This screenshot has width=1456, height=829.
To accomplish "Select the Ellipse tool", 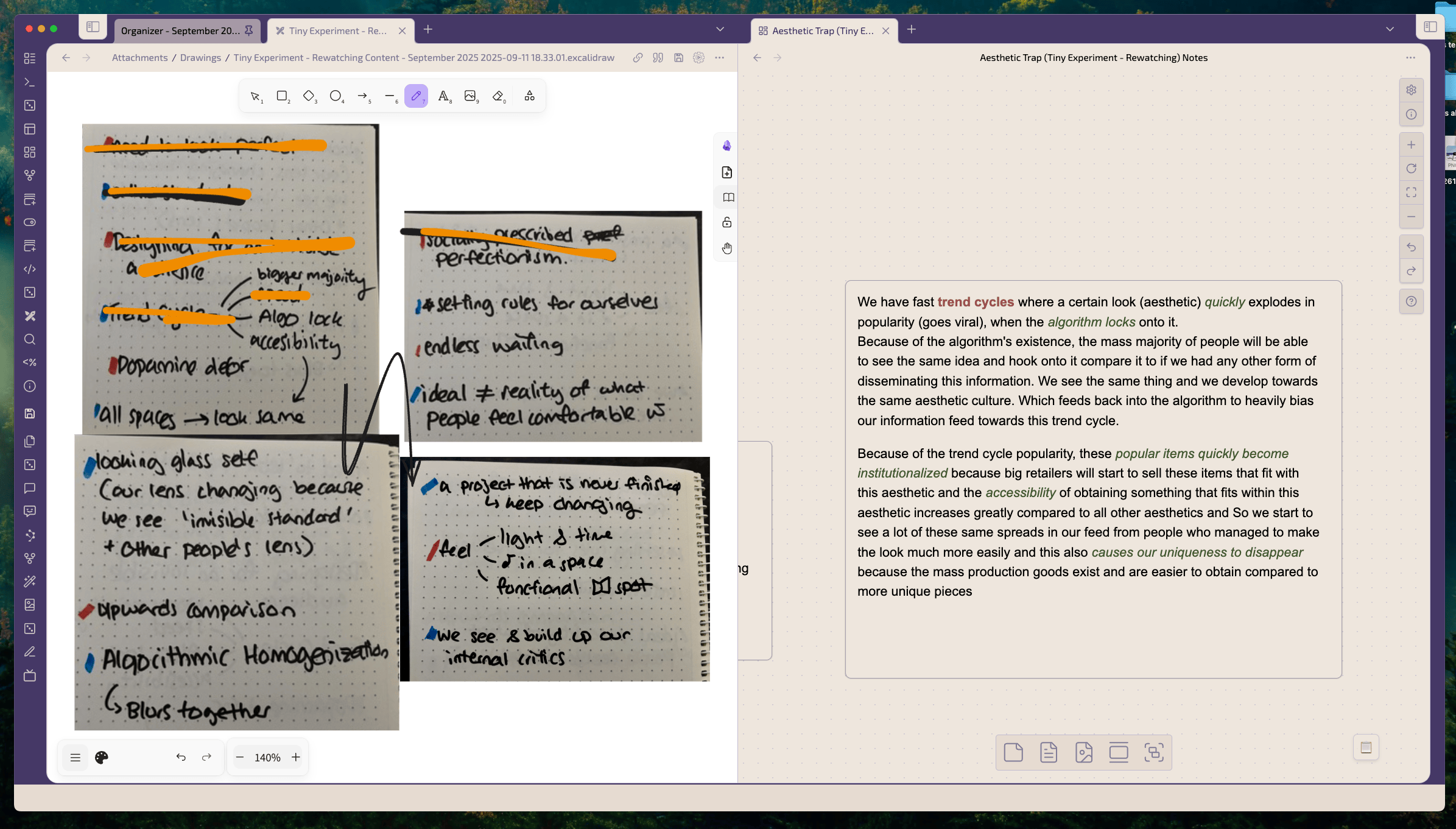I will 336,96.
